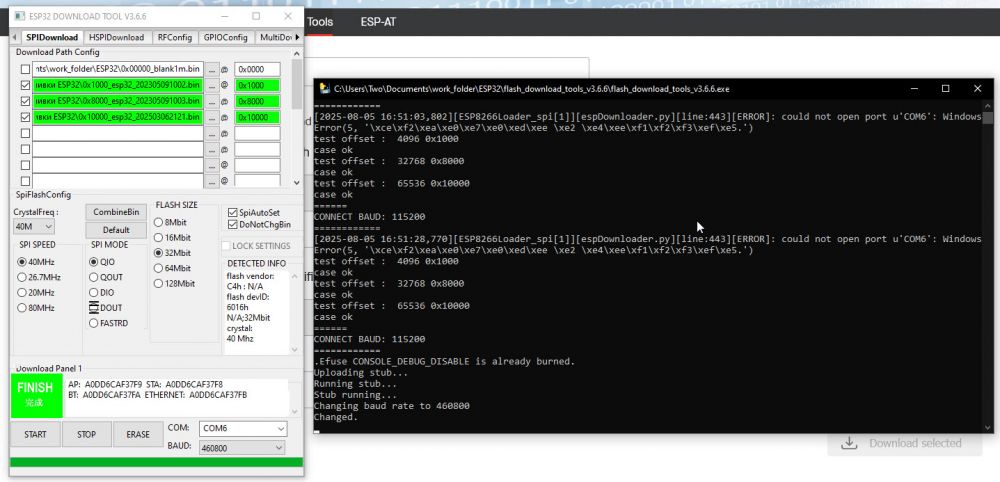Click the 0x0000 address field

[x=257, y=69]
